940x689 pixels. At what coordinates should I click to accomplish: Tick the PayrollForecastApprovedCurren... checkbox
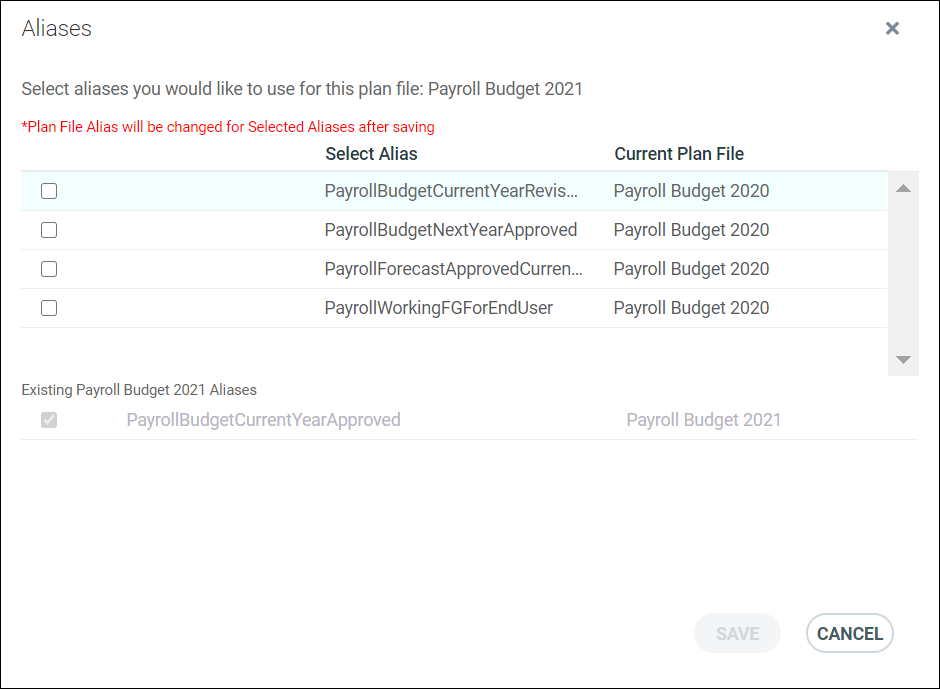[x=49, y=269]
